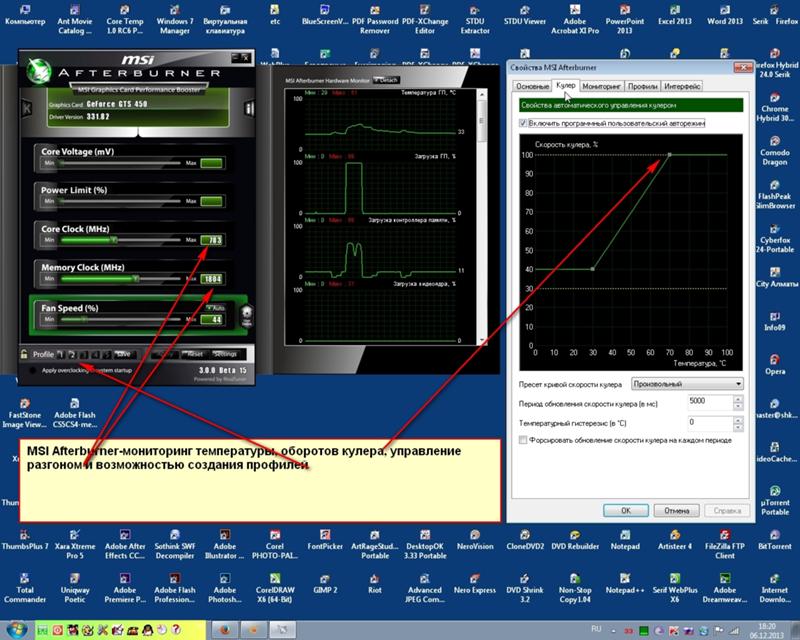Select the Кулер tab
Screen dimensions: 800x640
tap(565, 85)
